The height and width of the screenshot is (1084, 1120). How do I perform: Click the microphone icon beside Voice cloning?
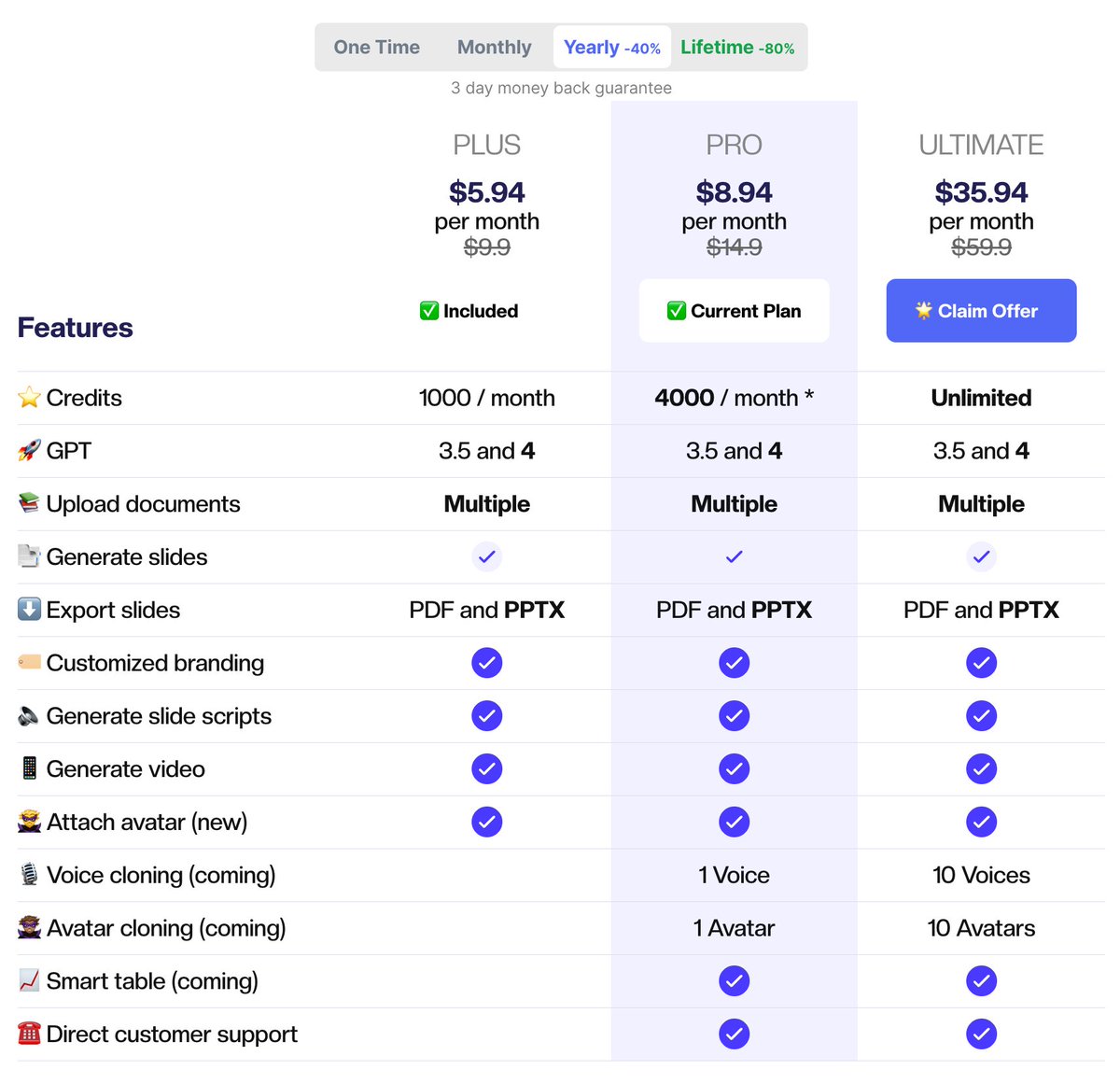[29, 875]
